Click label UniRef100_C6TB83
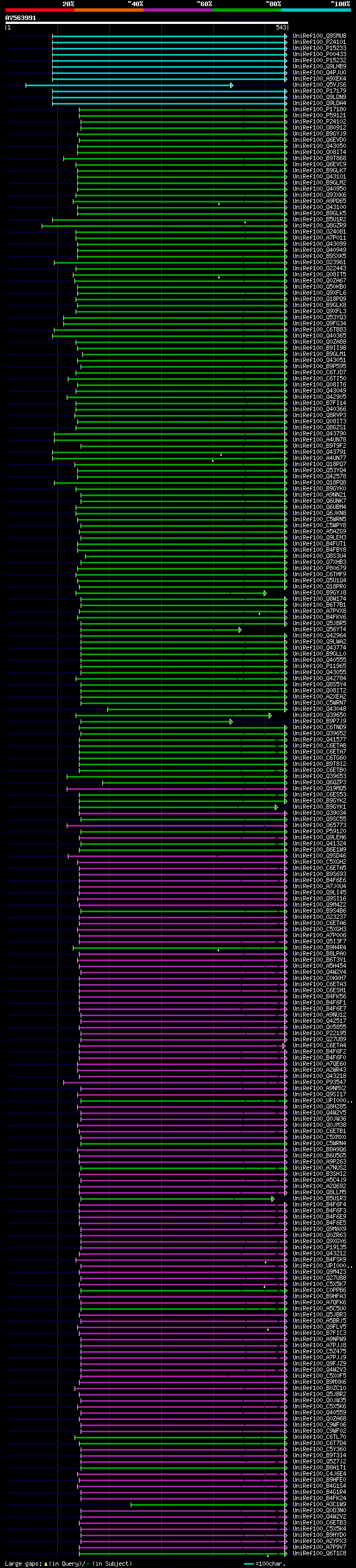The height and width of the screenshot is (1568, 356). click(x=319, y=329)
